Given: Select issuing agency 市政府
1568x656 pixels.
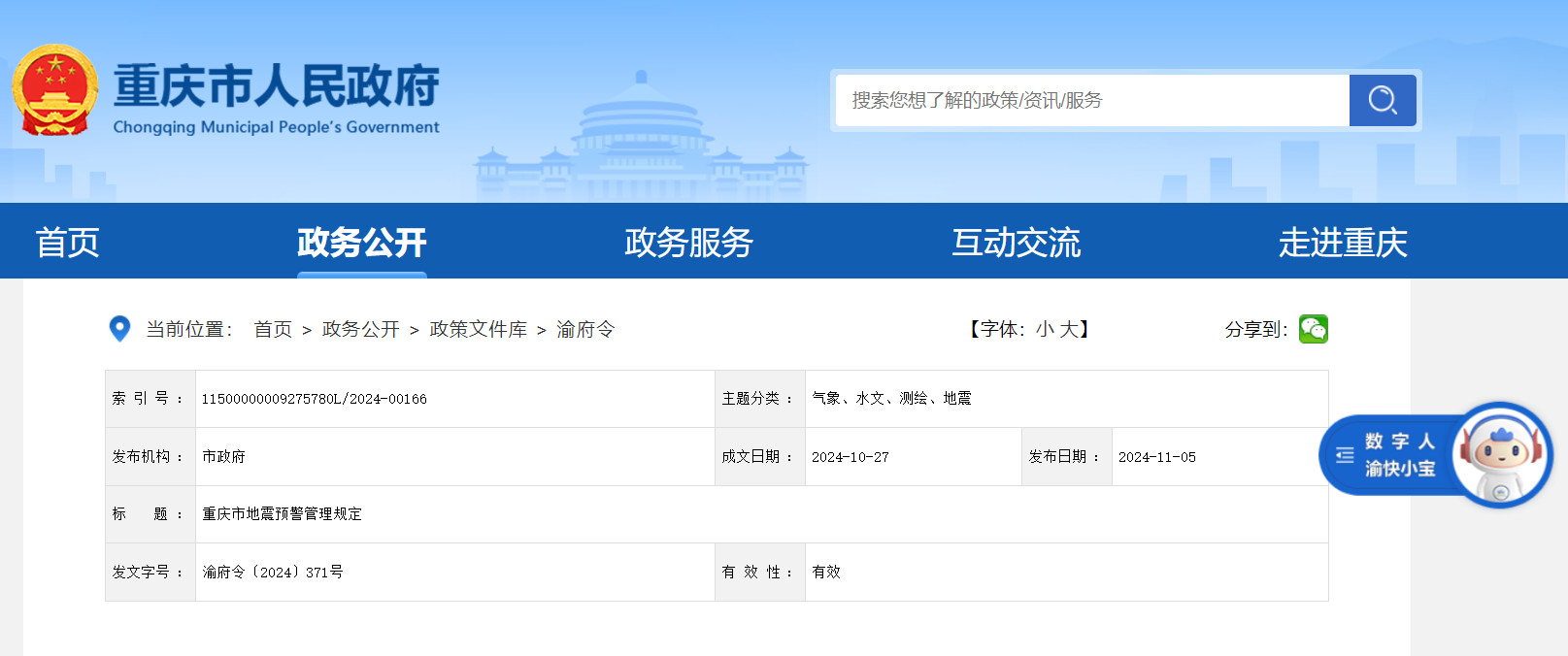Looking at the screenshot, I should pos(223,457).
